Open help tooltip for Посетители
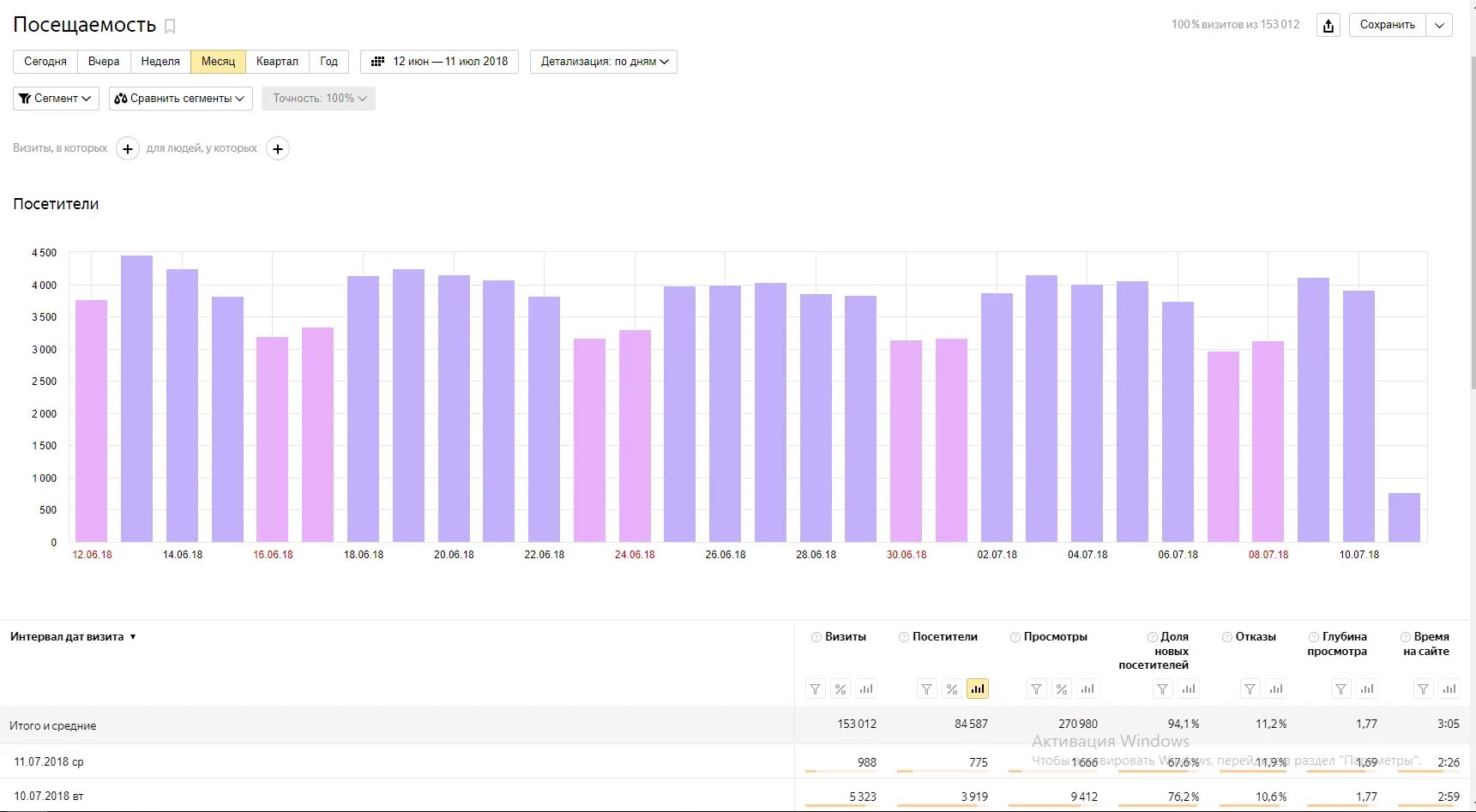1476x812 pixels. point(904,637)
